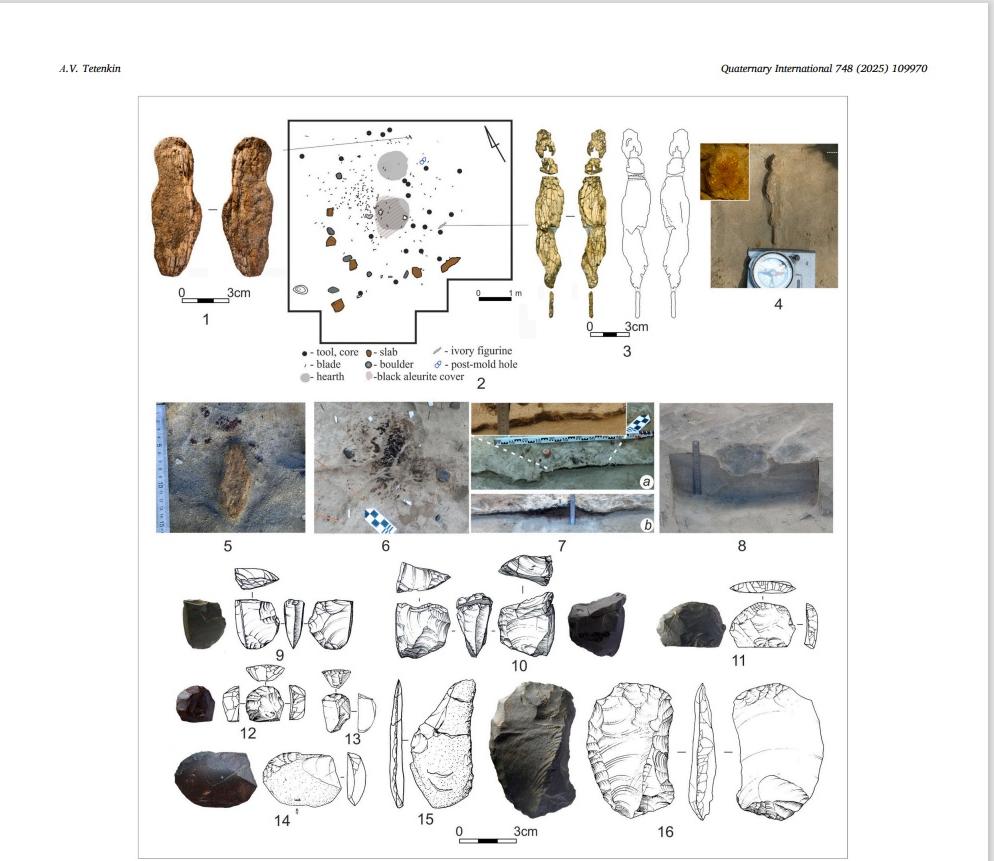Click the post-mold hole legend symbol
Image resolution: width=994 pixels, height=861 pixels.
438,365
